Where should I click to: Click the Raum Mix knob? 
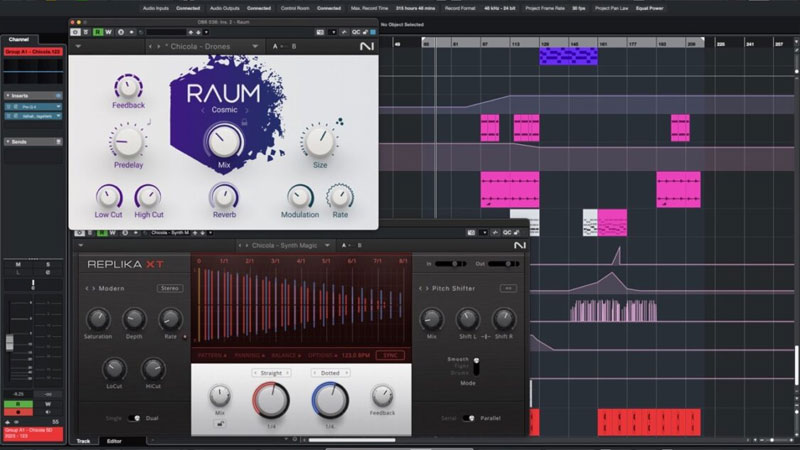pos(223,141)
